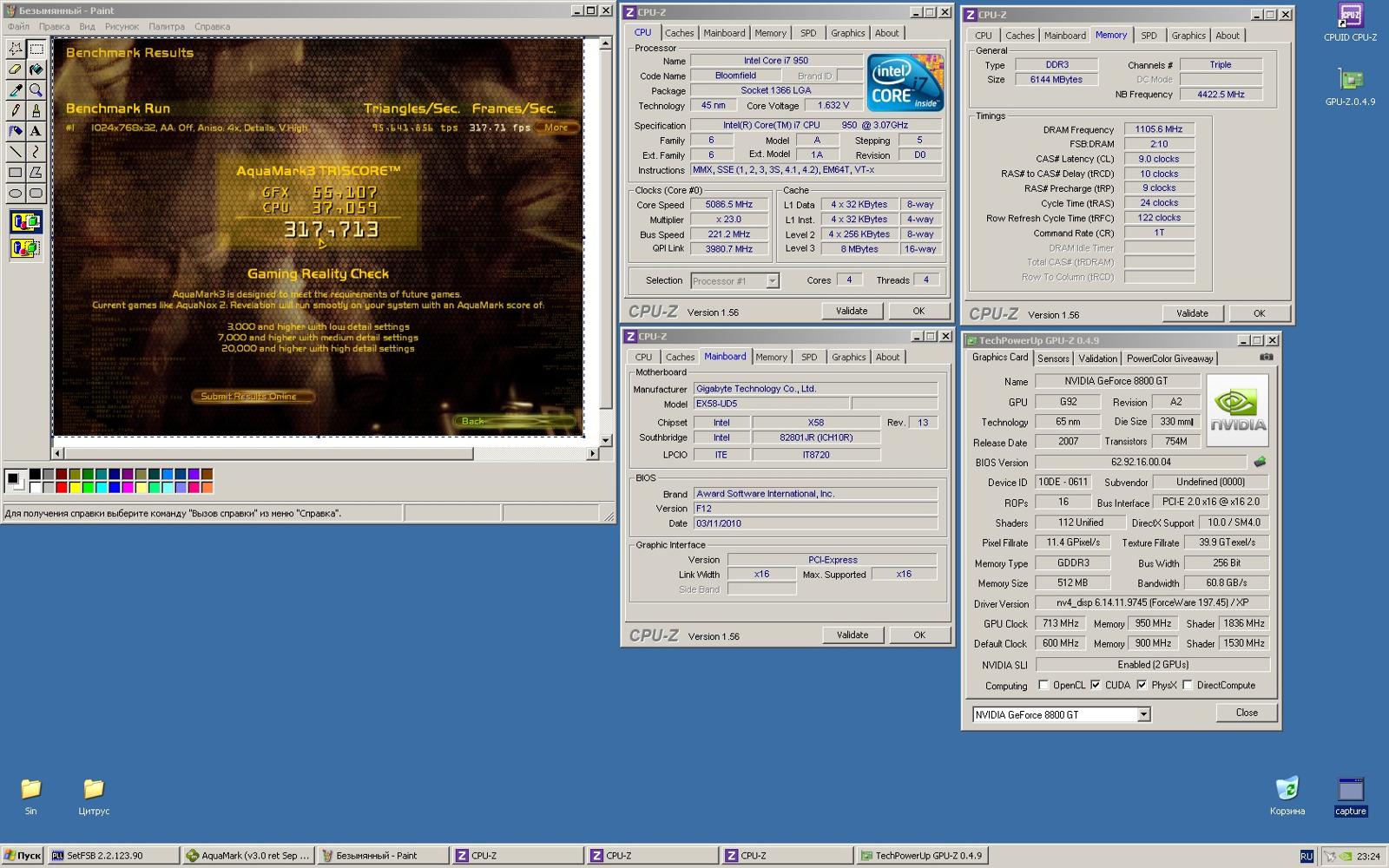This screenshot has width=1389, height=868.
Task: Enable the OpenCL checkbox in GPU-Z
Action: pos(1043,685)
